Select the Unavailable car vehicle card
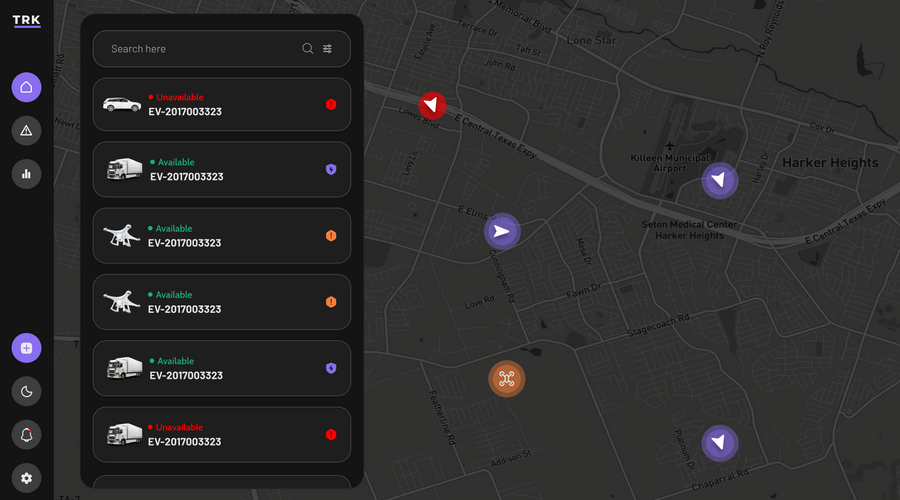900x500 pixels. [222, 104]
